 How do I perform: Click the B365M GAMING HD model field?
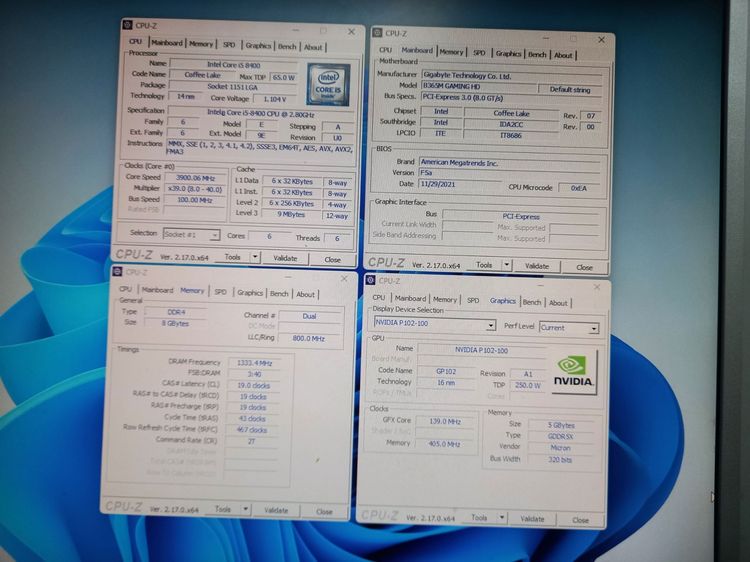(x=478, y=86)
